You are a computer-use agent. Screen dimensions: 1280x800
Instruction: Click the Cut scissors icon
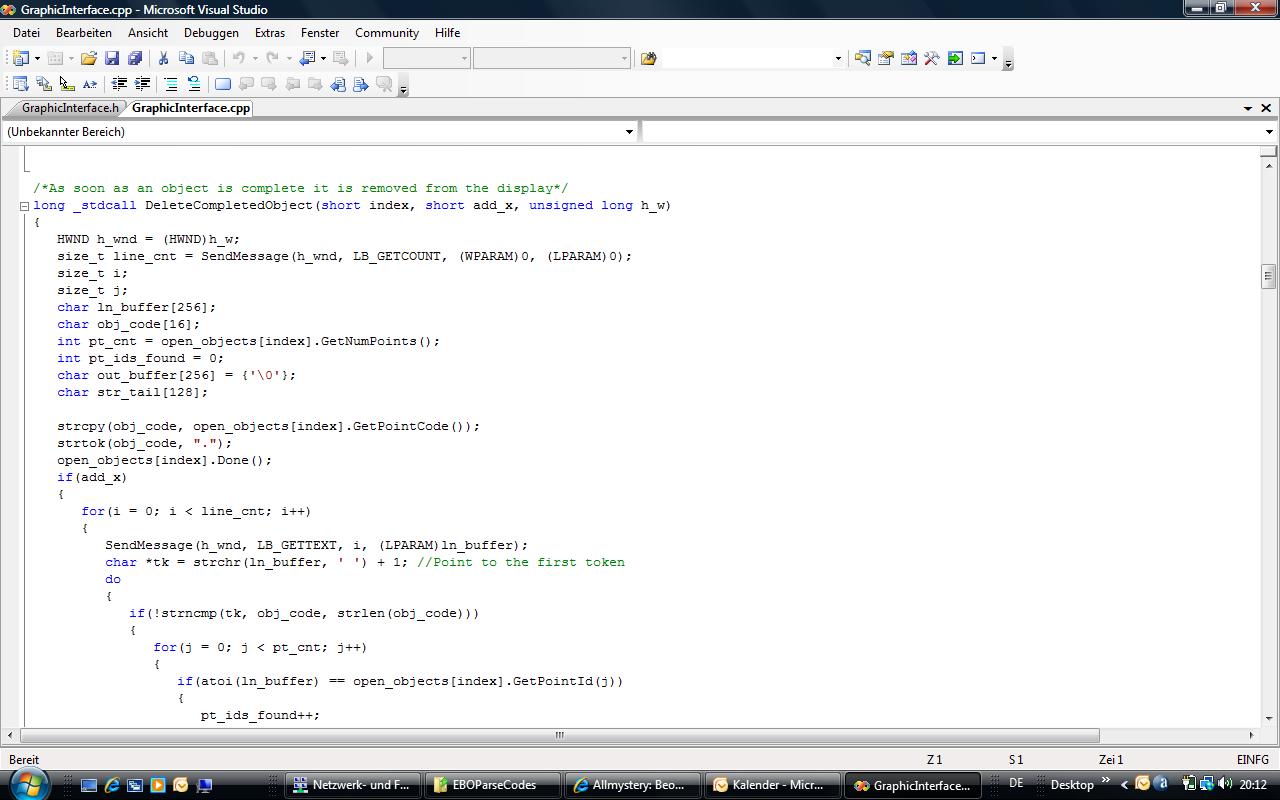163,58
